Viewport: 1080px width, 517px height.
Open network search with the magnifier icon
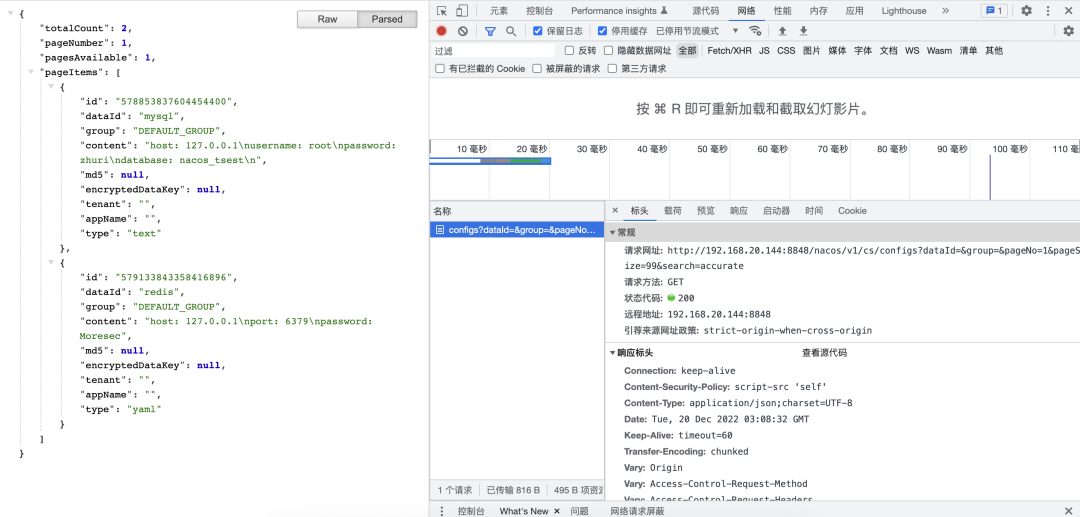coord(511,31)
